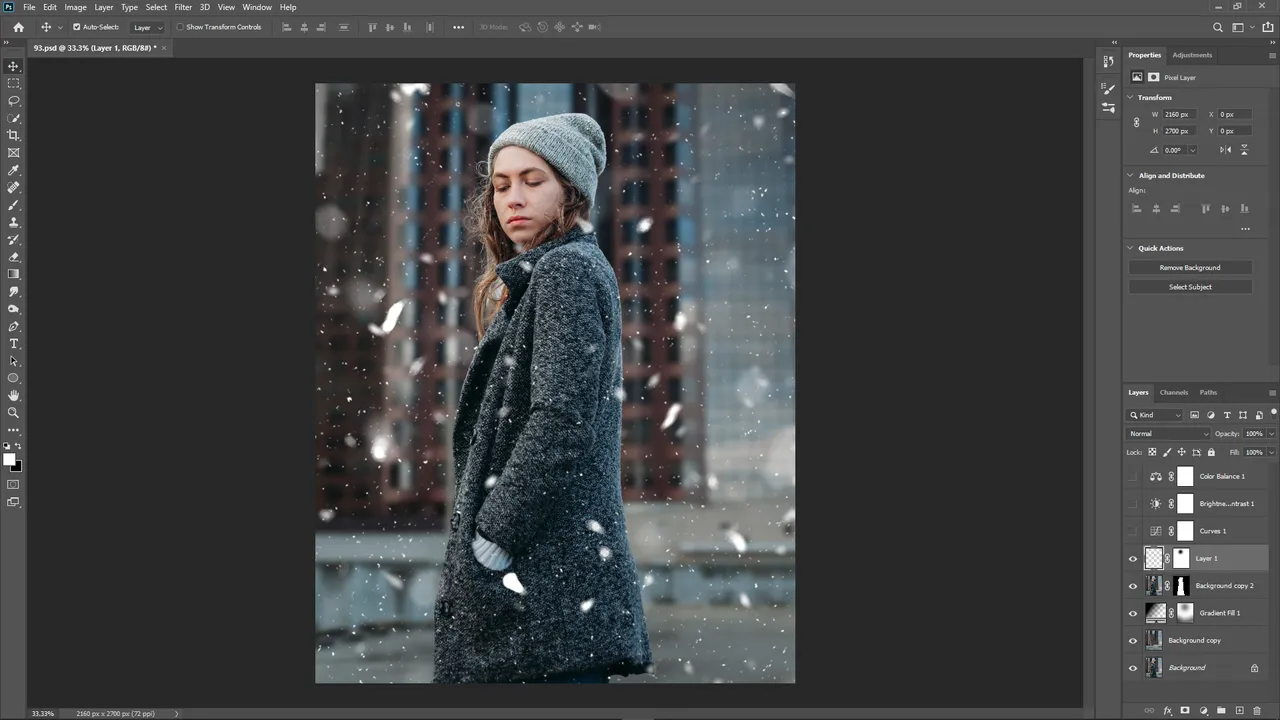
Task: Hide Layer 1 visibility eye
Action: point(1133,558)
